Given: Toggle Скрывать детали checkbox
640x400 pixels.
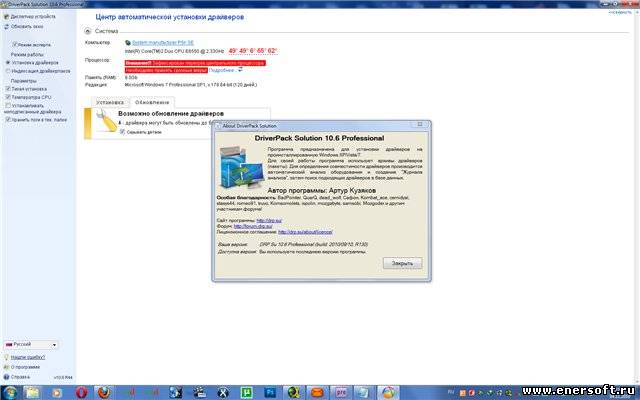Looking at the screenshot, I should [122, 132].
